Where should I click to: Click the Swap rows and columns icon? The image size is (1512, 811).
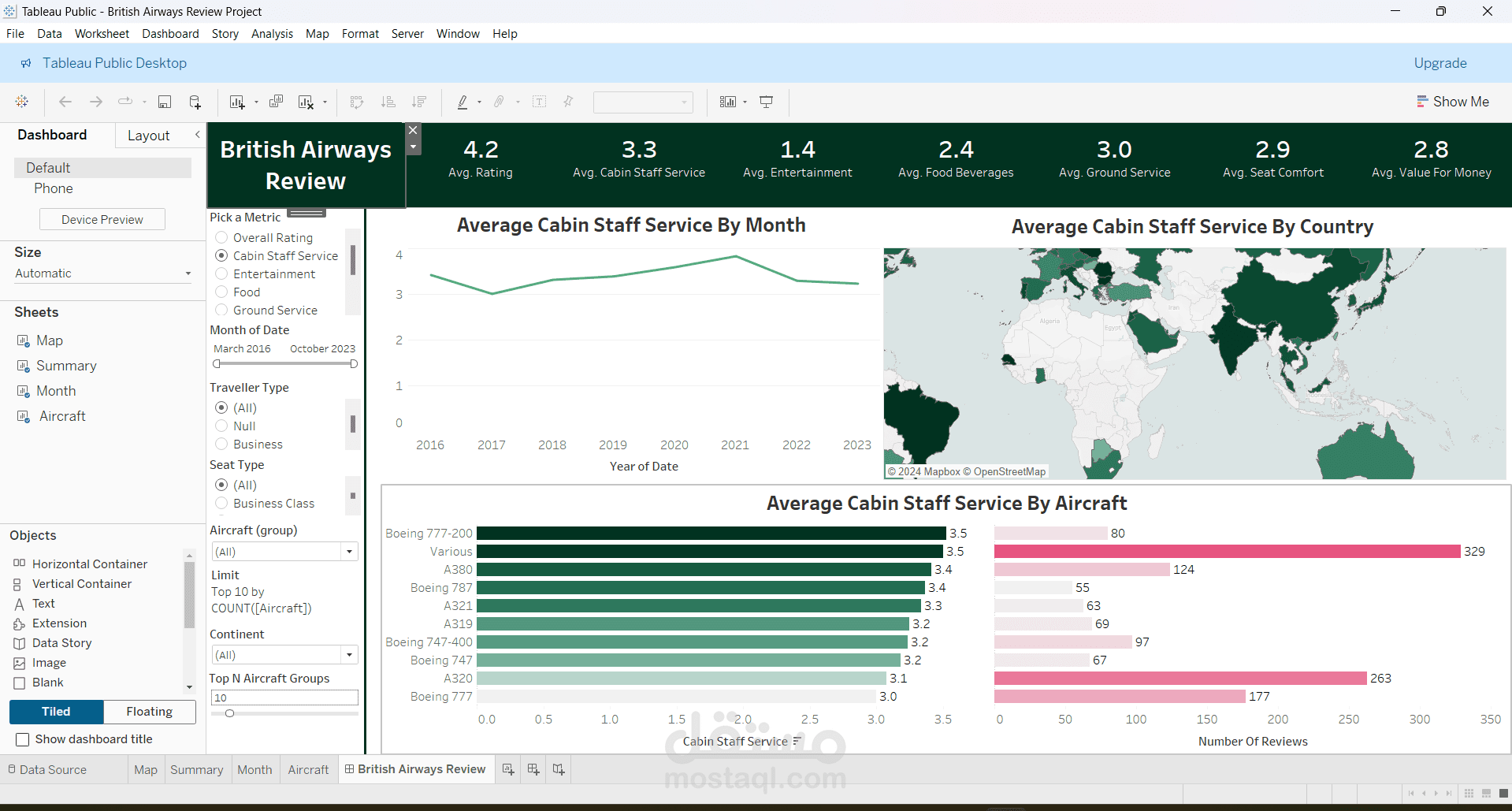(357, 102)
